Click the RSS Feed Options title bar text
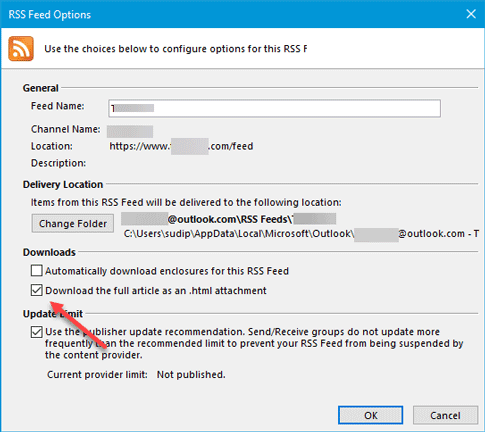Viewport: 485px width, 432px height. tap(50, 15)
